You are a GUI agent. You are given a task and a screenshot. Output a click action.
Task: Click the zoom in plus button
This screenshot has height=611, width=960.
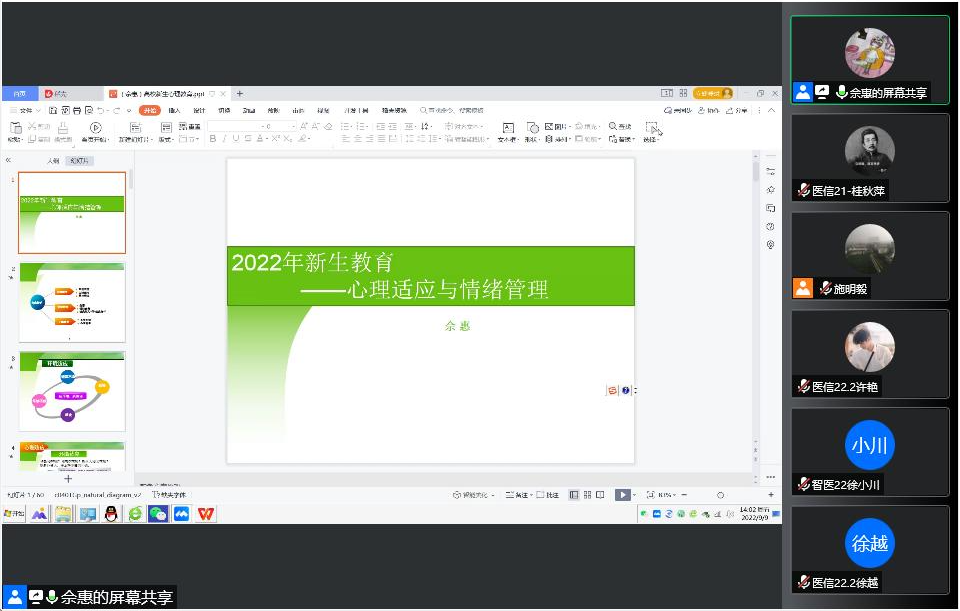coord(771,495)
